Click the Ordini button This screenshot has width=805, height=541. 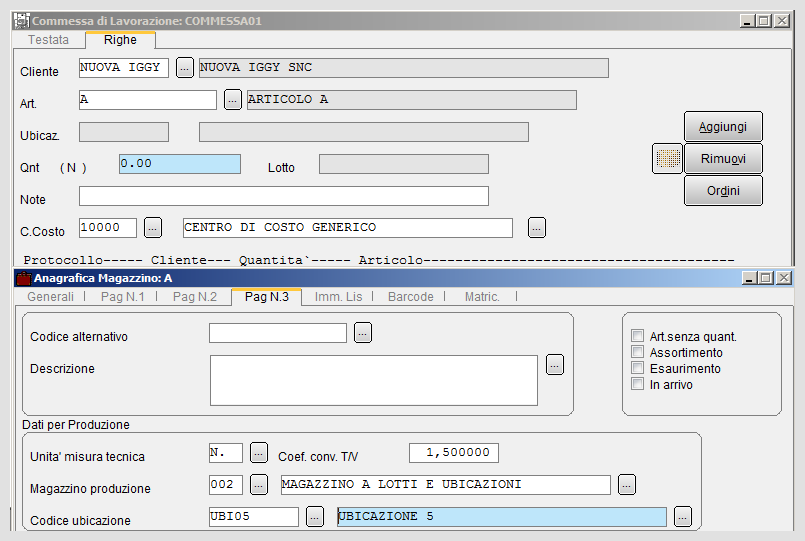723,190
